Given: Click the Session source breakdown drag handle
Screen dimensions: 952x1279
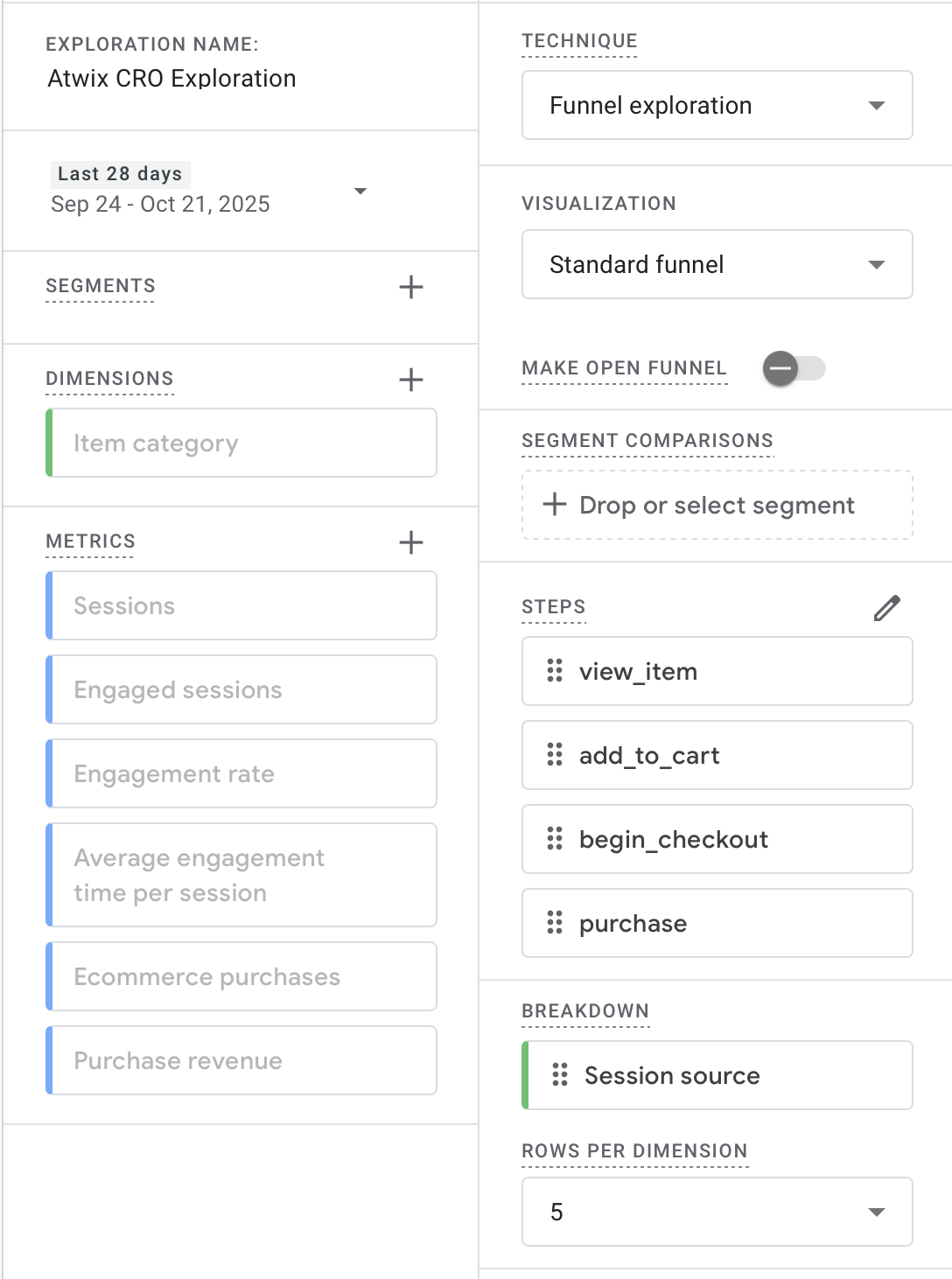Looking at the screenshot, I should pyautogui.click(x=560, y=1075).
